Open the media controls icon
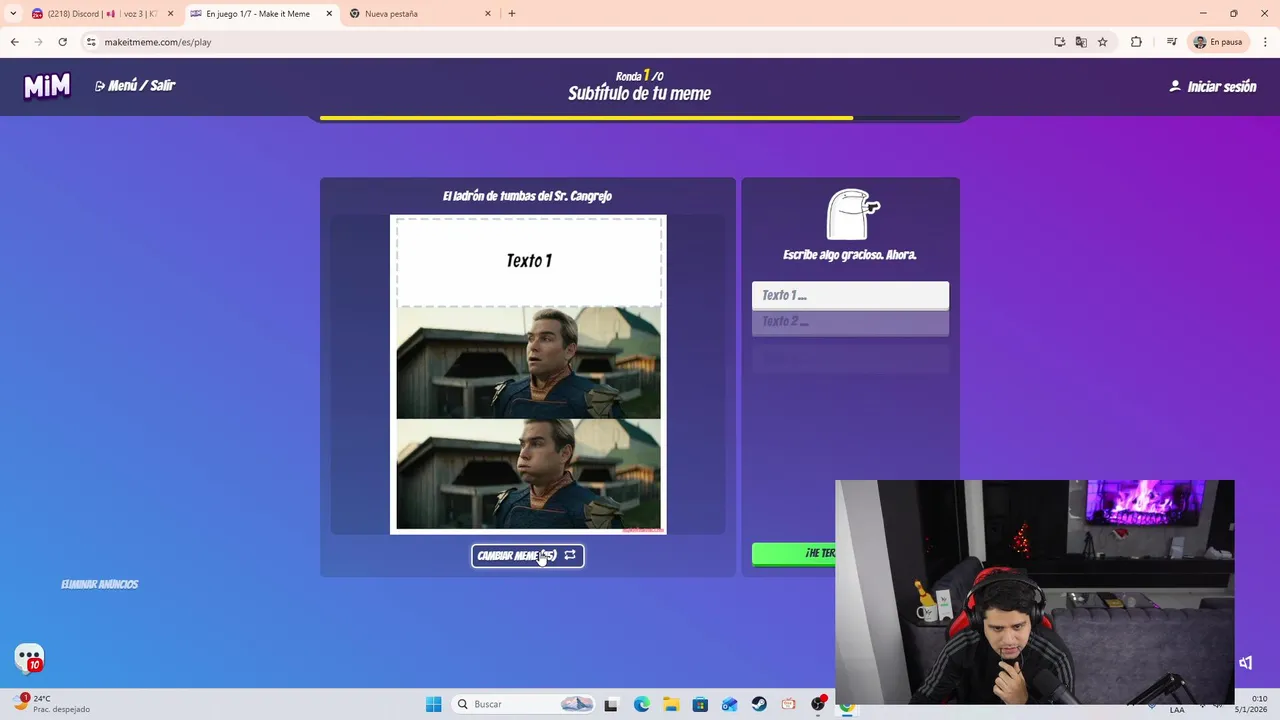This screenshot has width=1280, height=720. [x=1171, y=42]
